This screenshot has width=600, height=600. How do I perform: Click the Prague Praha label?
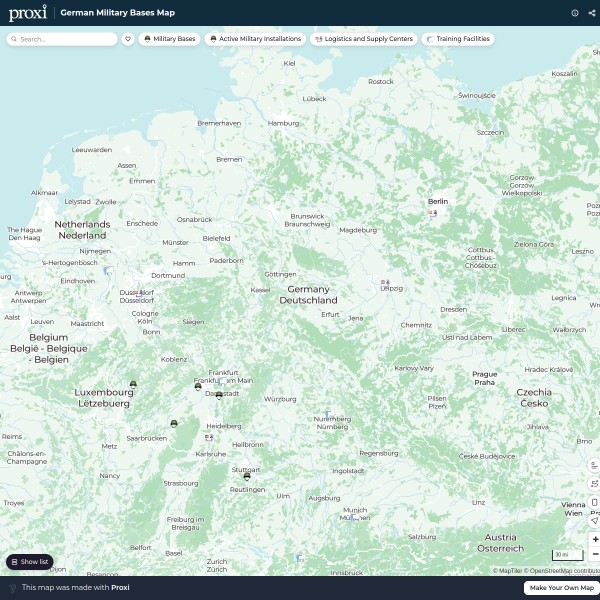point(484,378)
